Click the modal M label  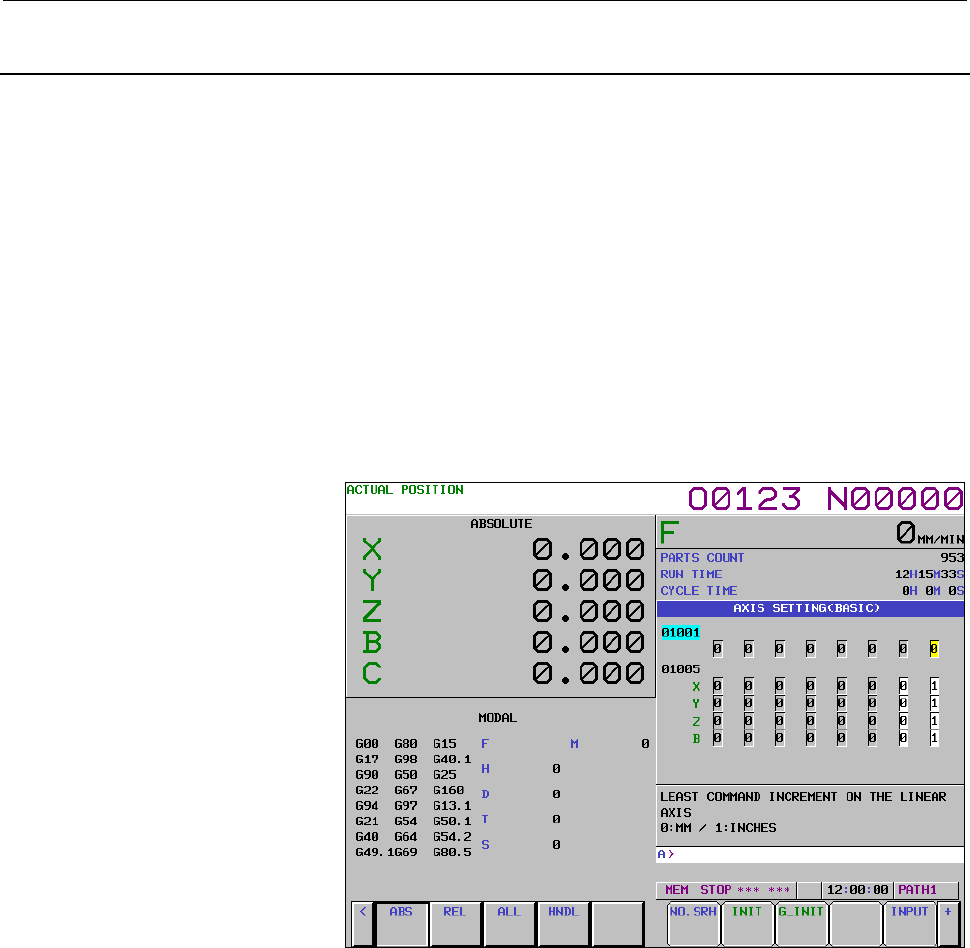point(574,744)
